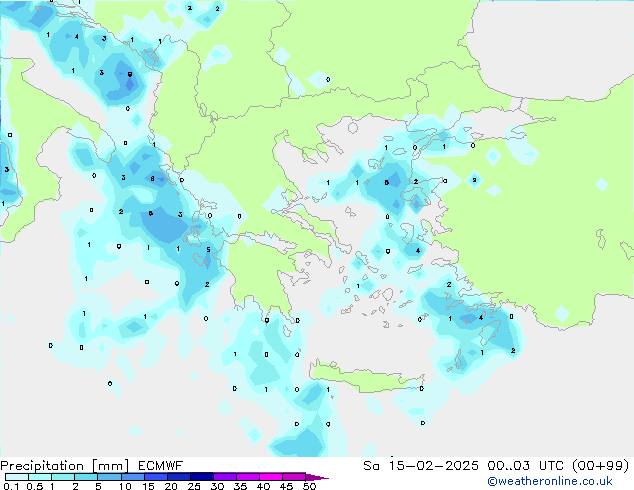
Task: Select the 30–35 mm purple legend box
Action: point(225,477)
